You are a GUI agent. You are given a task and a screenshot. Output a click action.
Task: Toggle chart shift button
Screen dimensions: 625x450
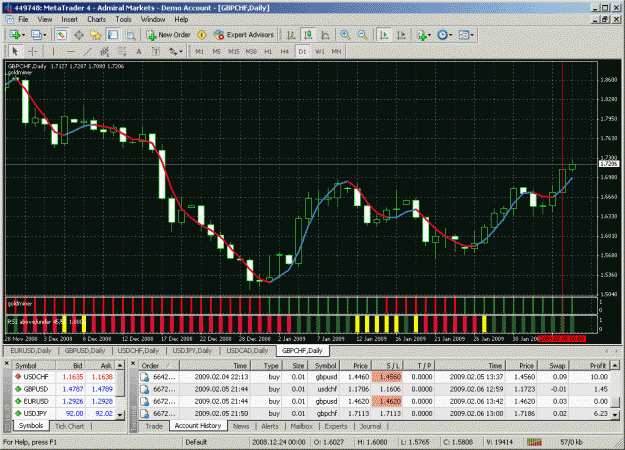coord(401,35)
